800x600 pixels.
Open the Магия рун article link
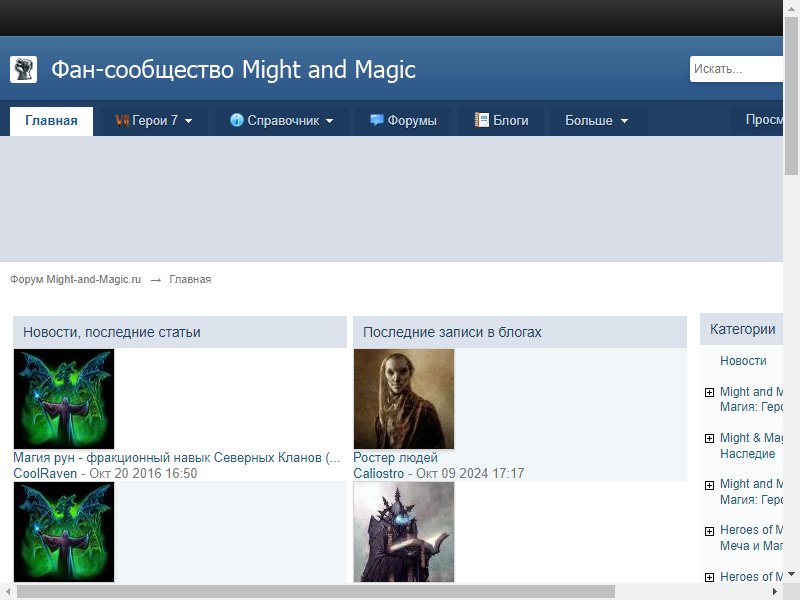point(177,458)
